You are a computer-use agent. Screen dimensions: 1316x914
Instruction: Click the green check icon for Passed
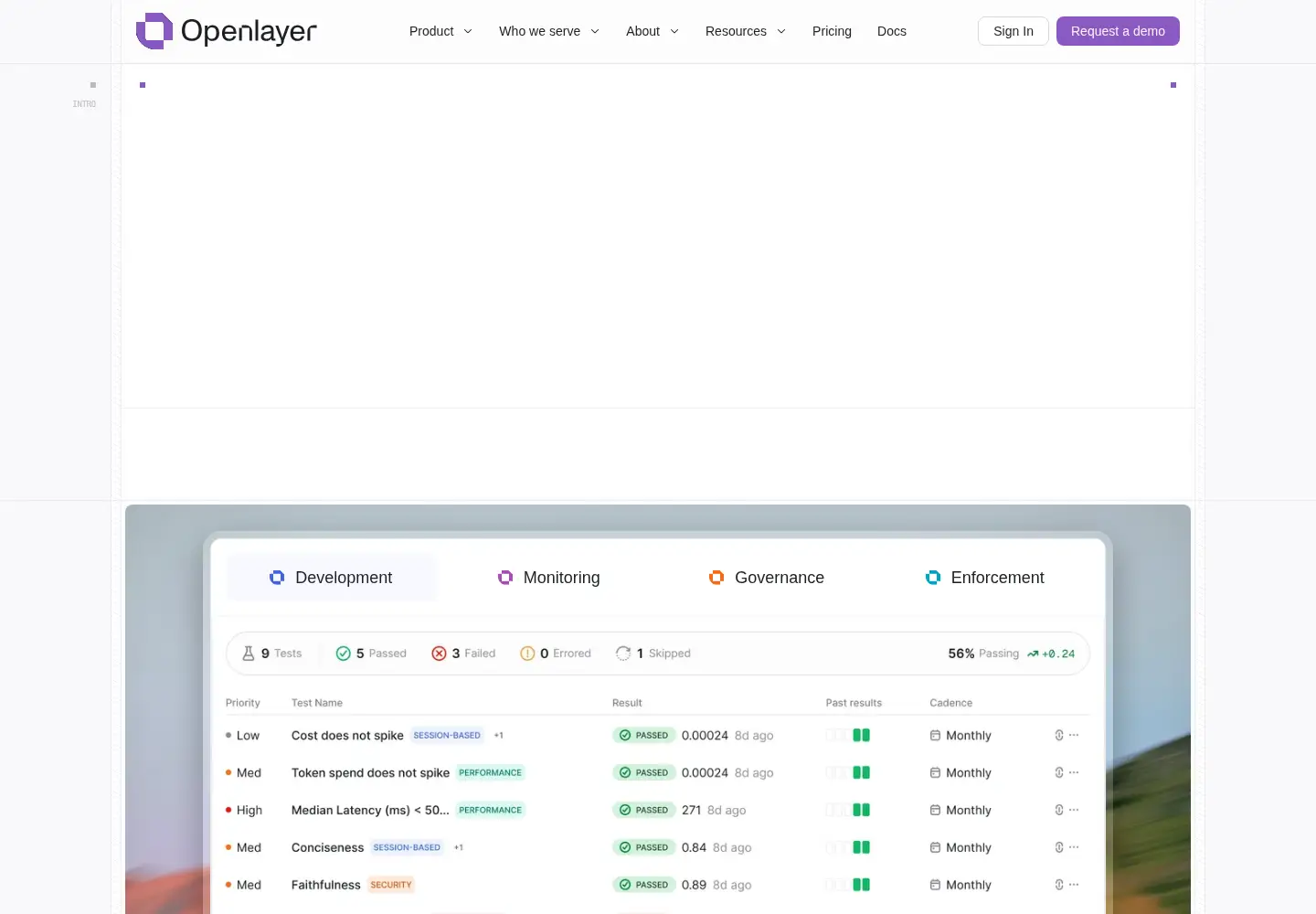coord(344,654)
